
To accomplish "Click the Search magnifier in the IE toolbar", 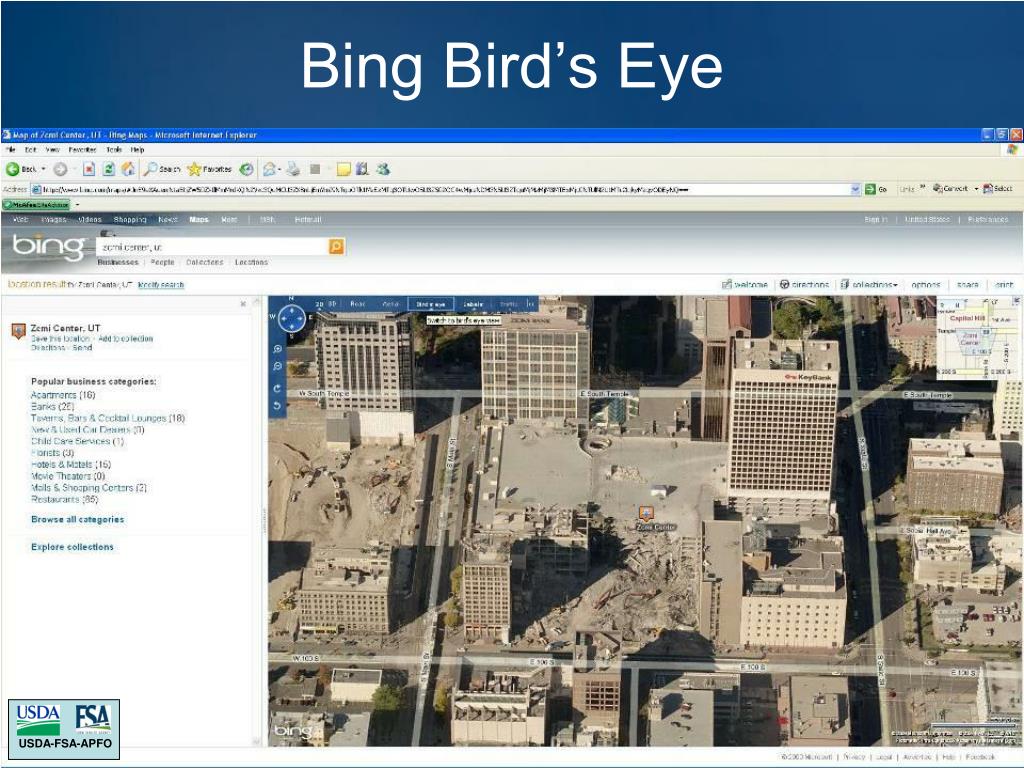I will coord(150,169).
